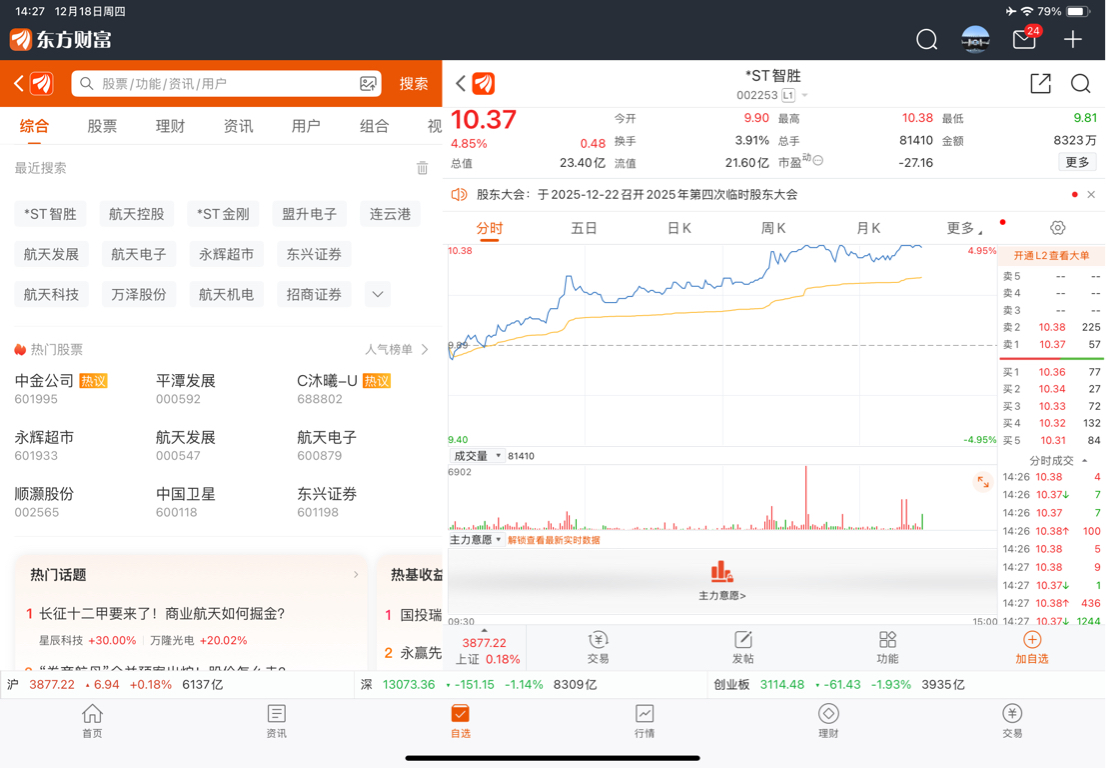This screenshot has width=1106, height=768.
Task: Open chart settings gear icon
Action: pyautogui.click(x=1057, y=228)
